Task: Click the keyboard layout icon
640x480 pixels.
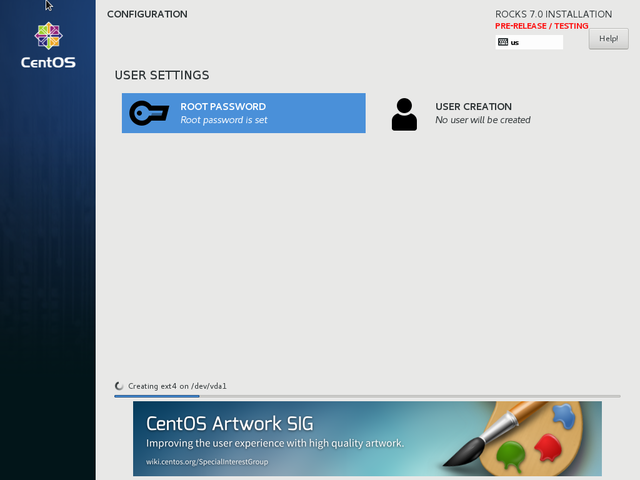Action: pyautogui.click(x=502, y=42)
